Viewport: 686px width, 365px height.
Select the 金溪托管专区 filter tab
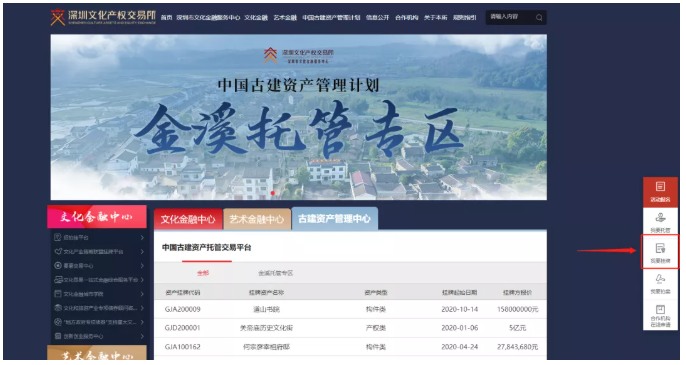[x=275, y=273]
